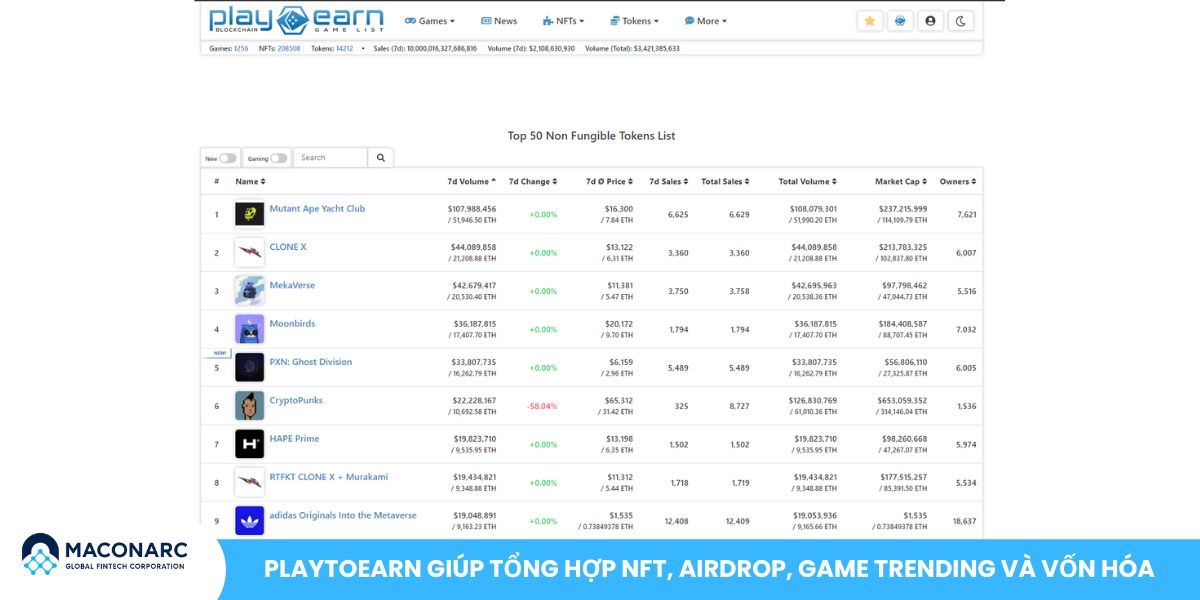Screen dimensions: 1200x600
Task: Enable the Gaming filter toggle
Action: 277,157
